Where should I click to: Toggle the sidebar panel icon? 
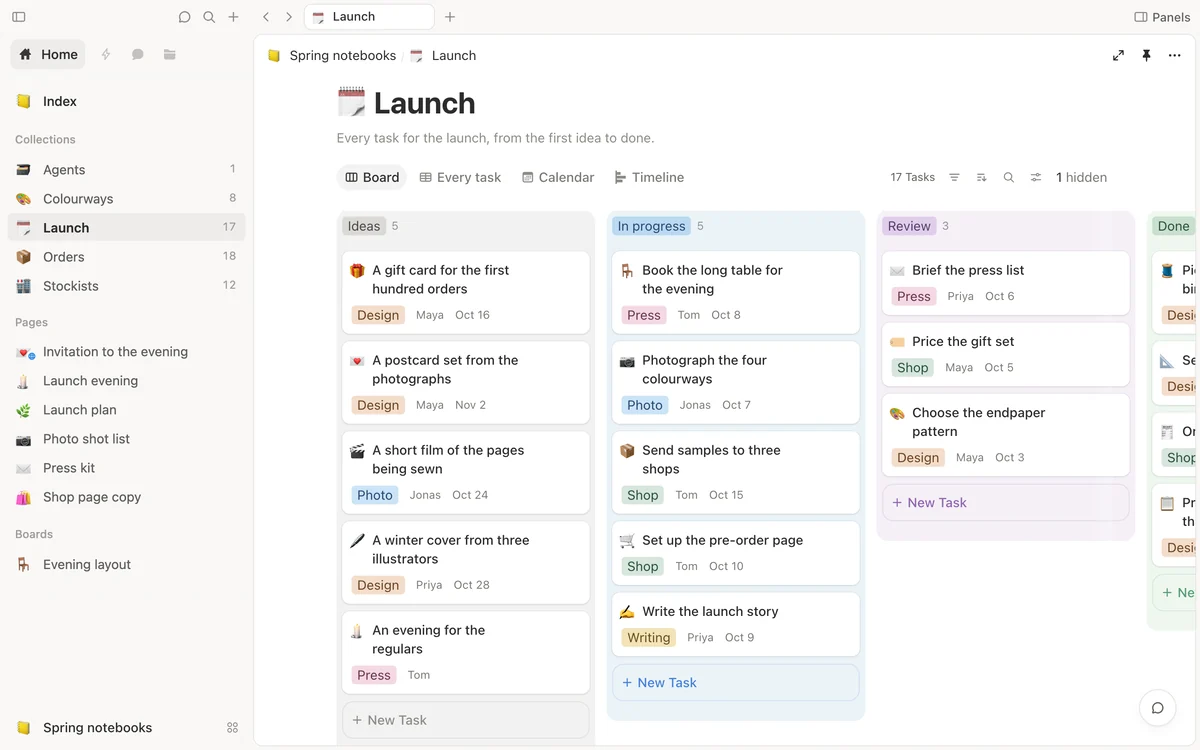tap(19, 17)
